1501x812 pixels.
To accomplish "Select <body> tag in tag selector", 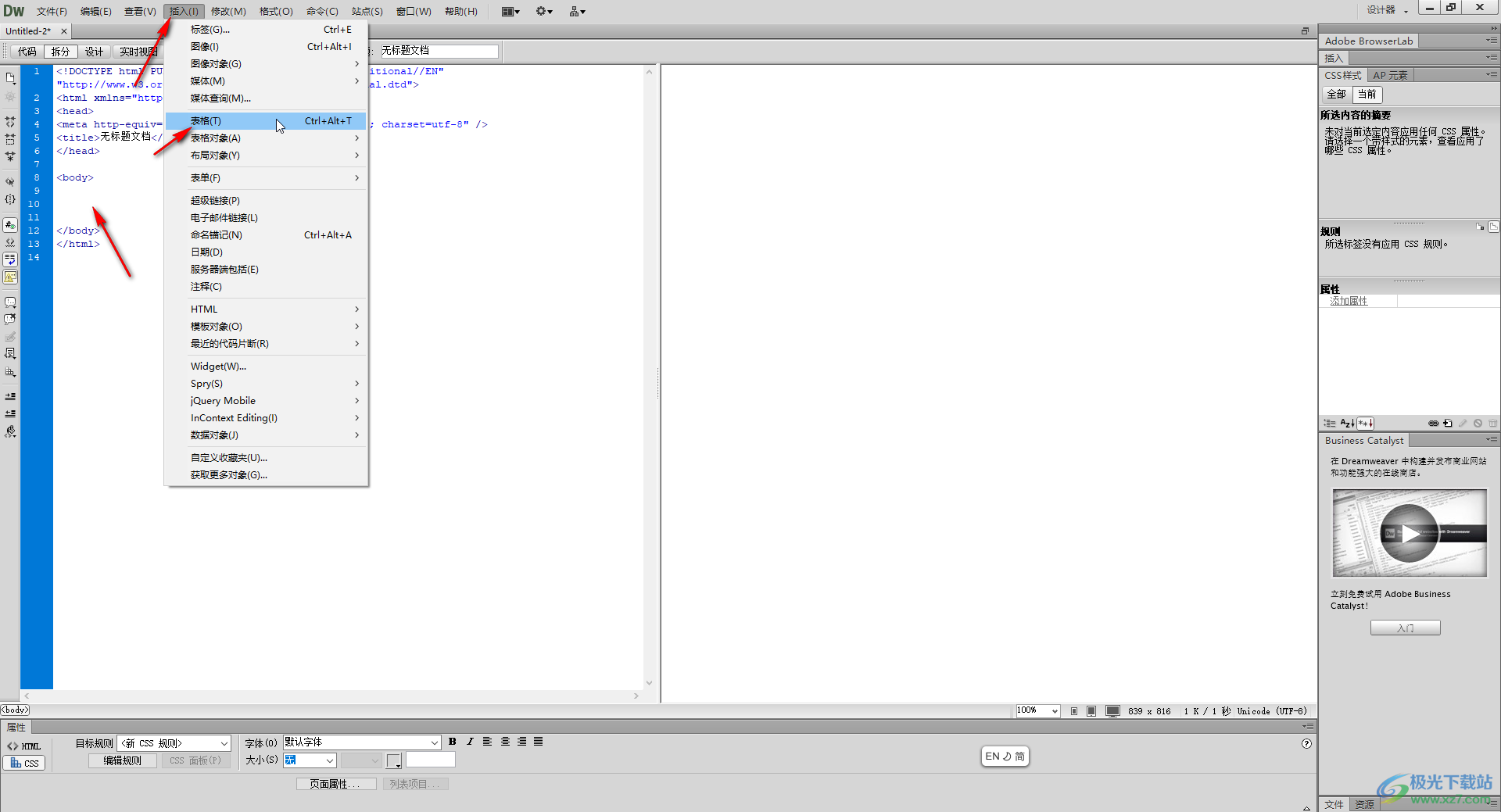I will (x=15, y=710).
